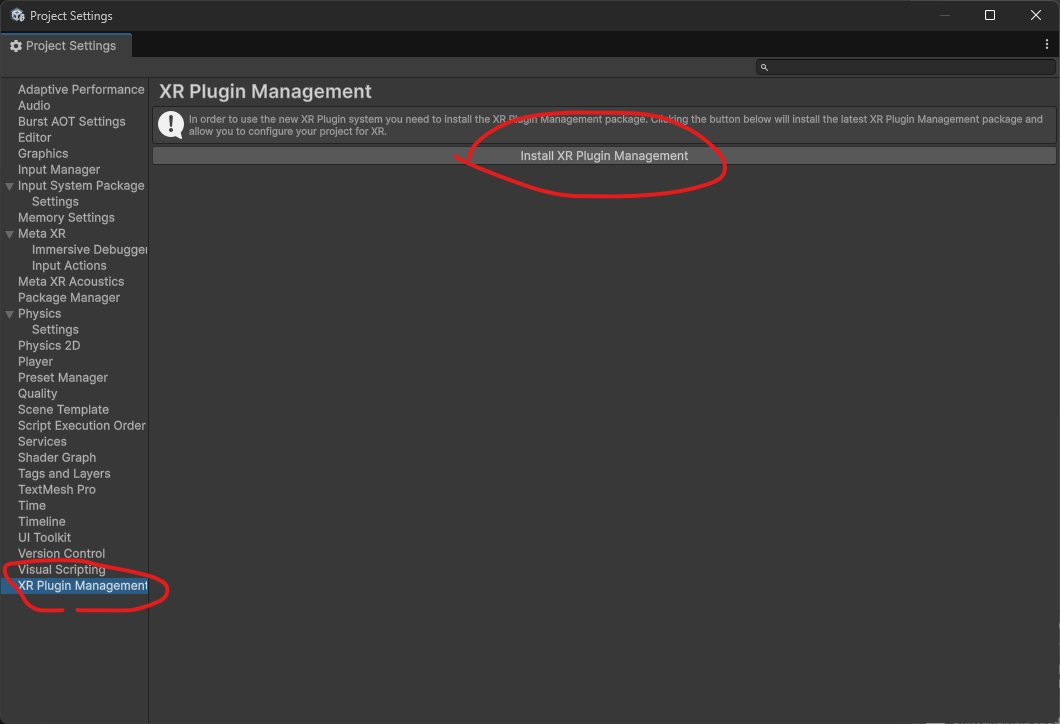Select Preset Manager
The height and width of the screenshot is (724, 1060).
point(63,377)
